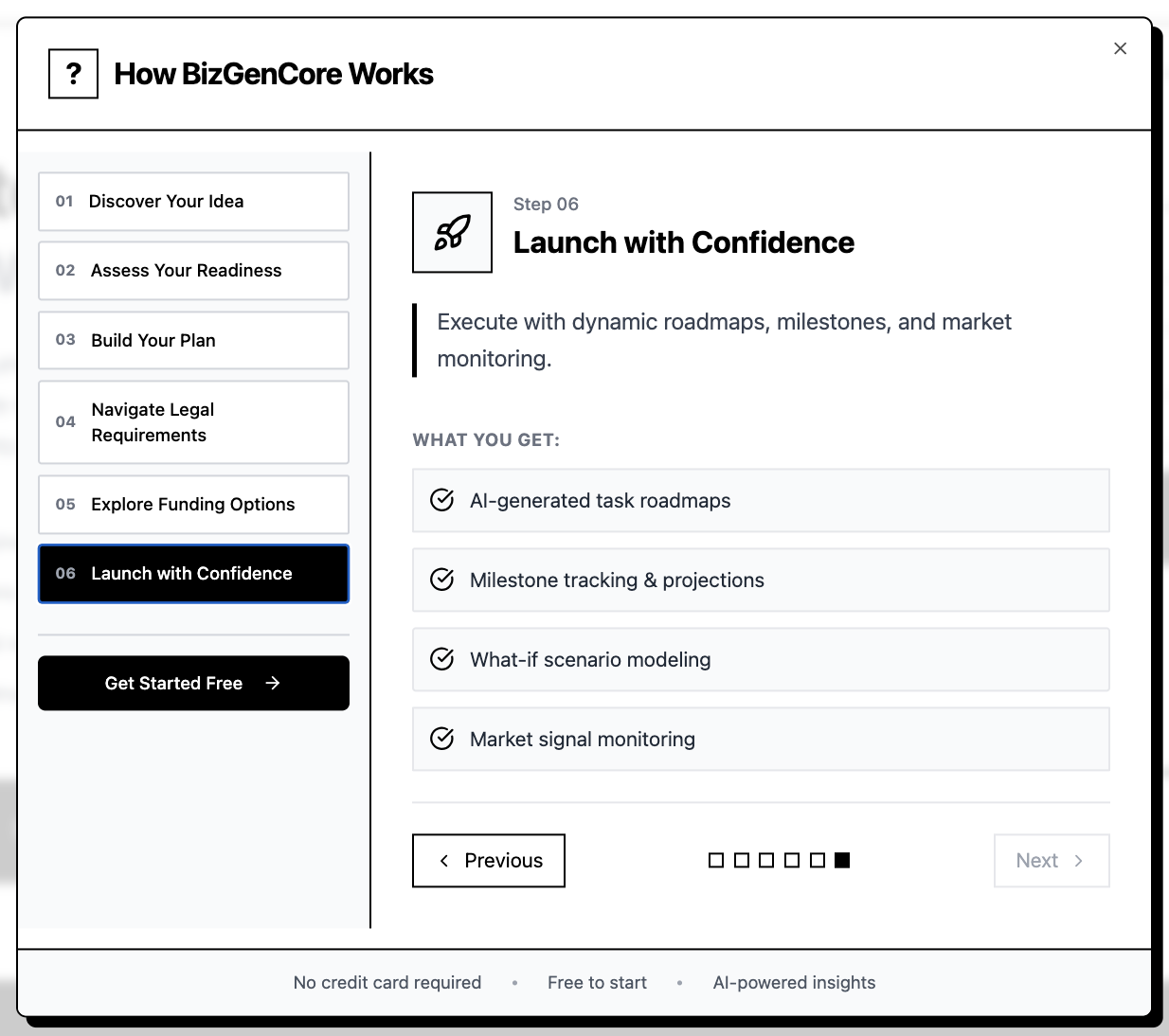
Task: Click the checkmark beside AI-generated task roadmaps
Action: 441,500
